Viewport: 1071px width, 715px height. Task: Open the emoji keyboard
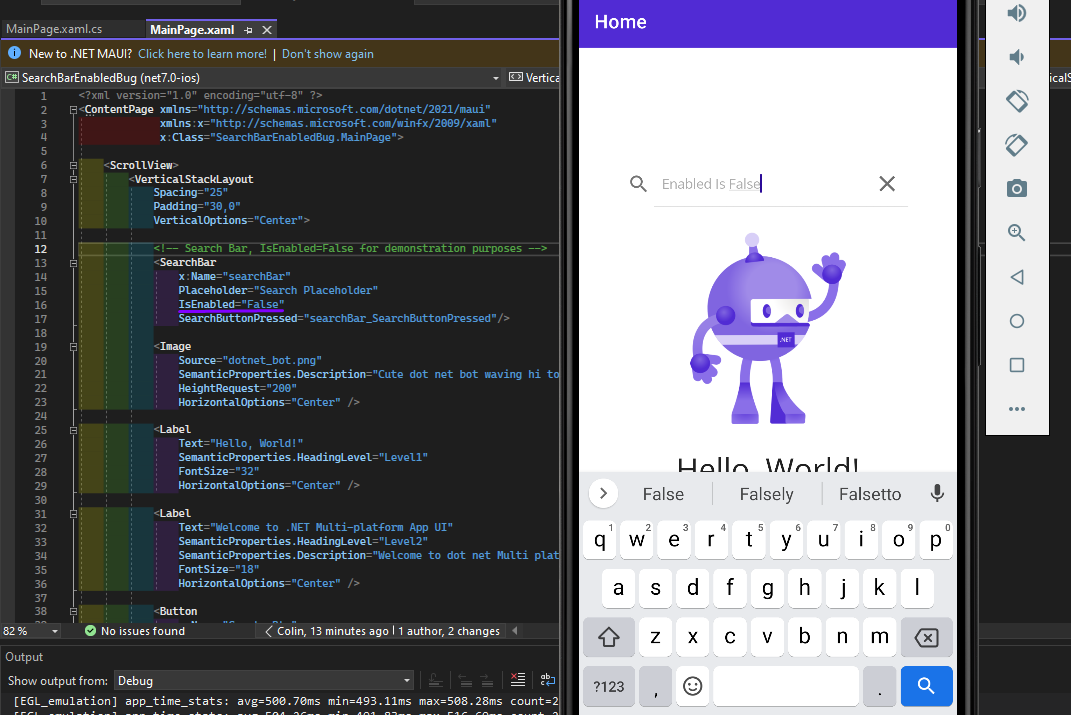(693, 686)
